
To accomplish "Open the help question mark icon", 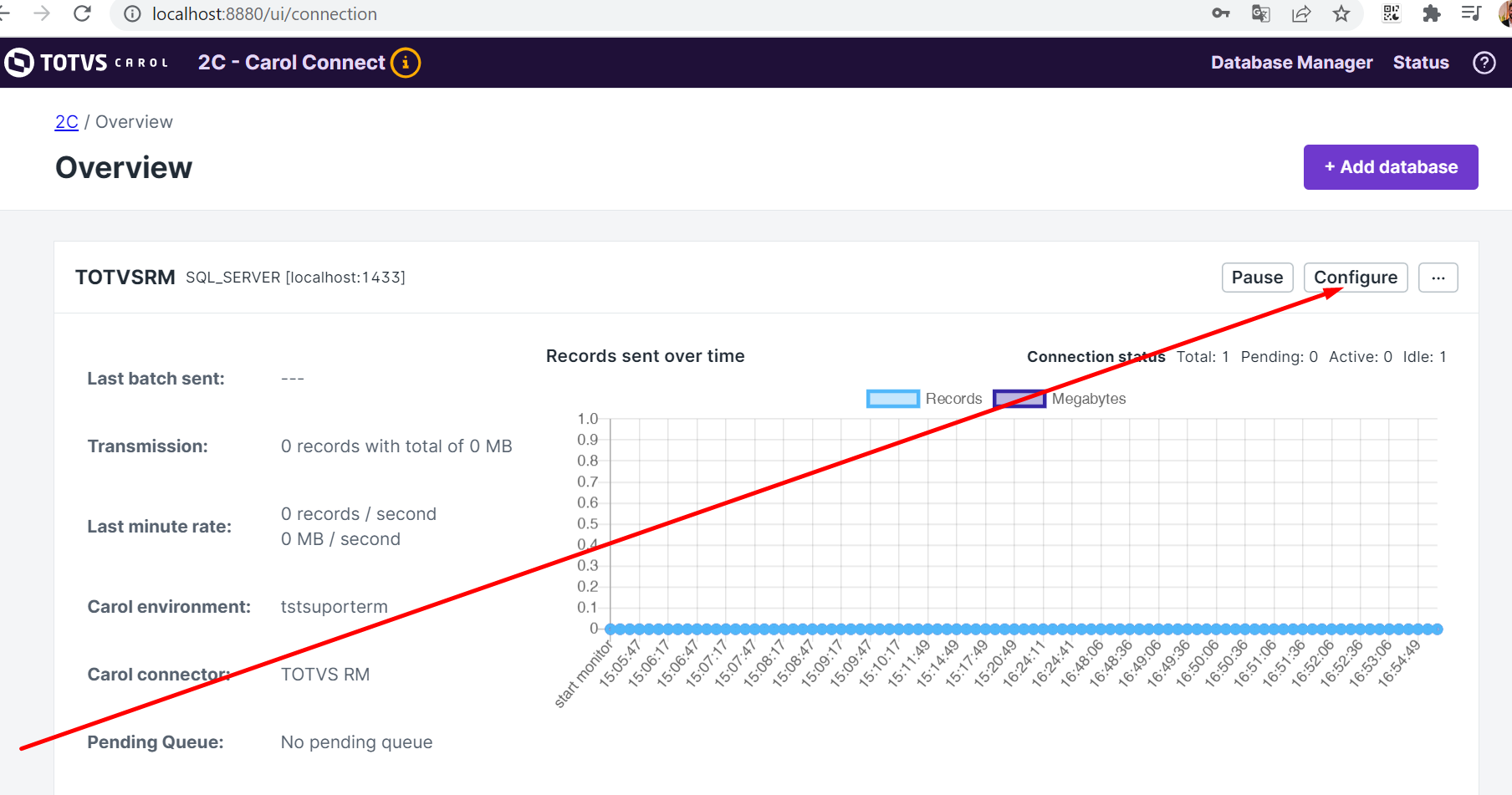I will (1484, 63).
